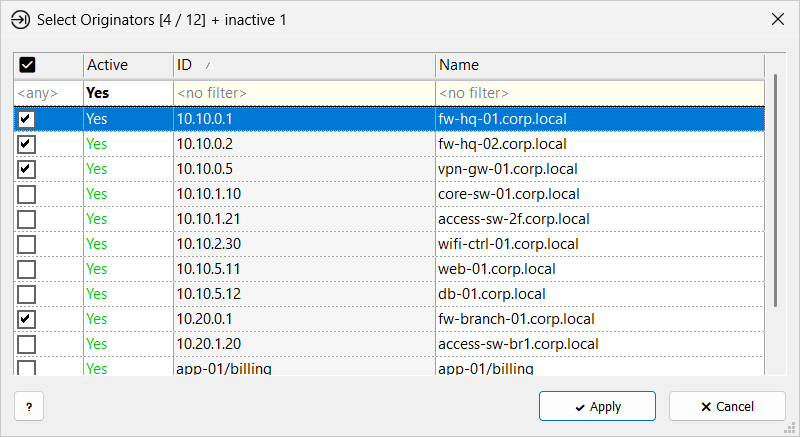Viewport: 800px width, 437px height.
Task: Open the <any> checkbox filter cell
Action: [x=48, y=93]
